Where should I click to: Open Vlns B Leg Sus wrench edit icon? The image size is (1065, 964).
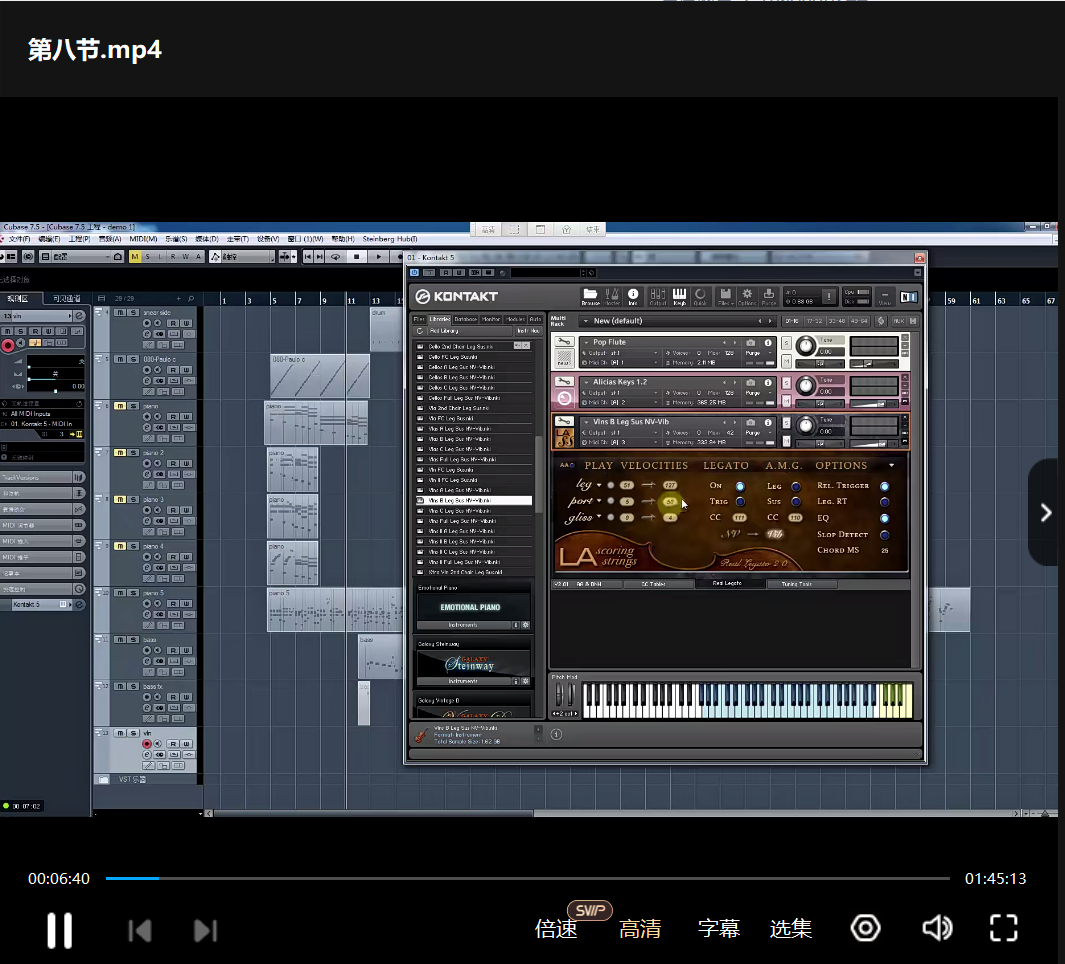pyautogui.click(x=564, y=421)
